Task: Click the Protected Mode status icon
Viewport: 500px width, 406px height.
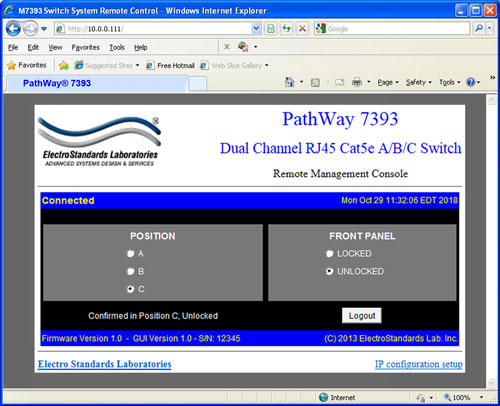Action: click(x=421, y=397)
